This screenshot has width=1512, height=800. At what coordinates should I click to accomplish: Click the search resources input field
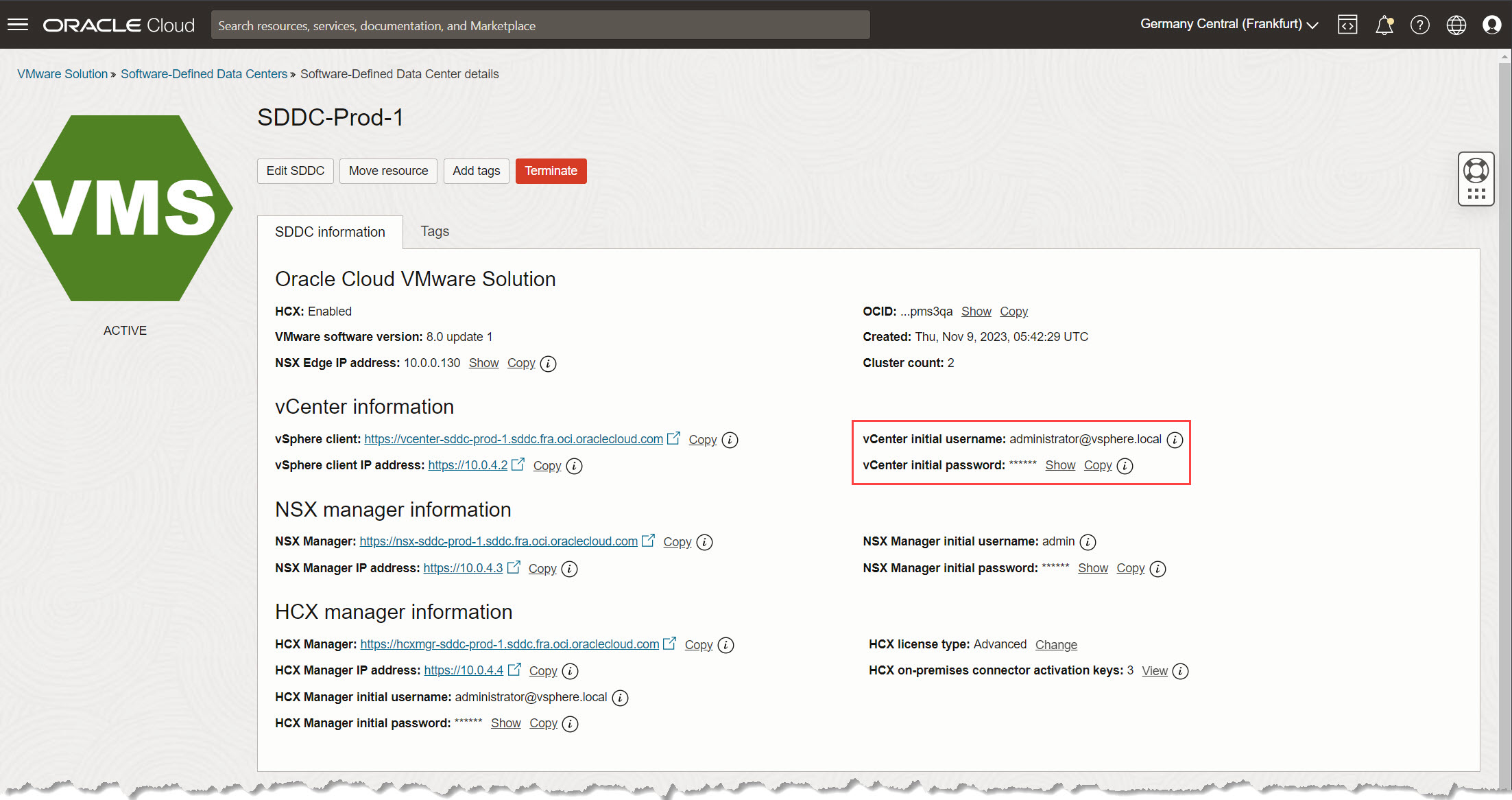[540, 25]
